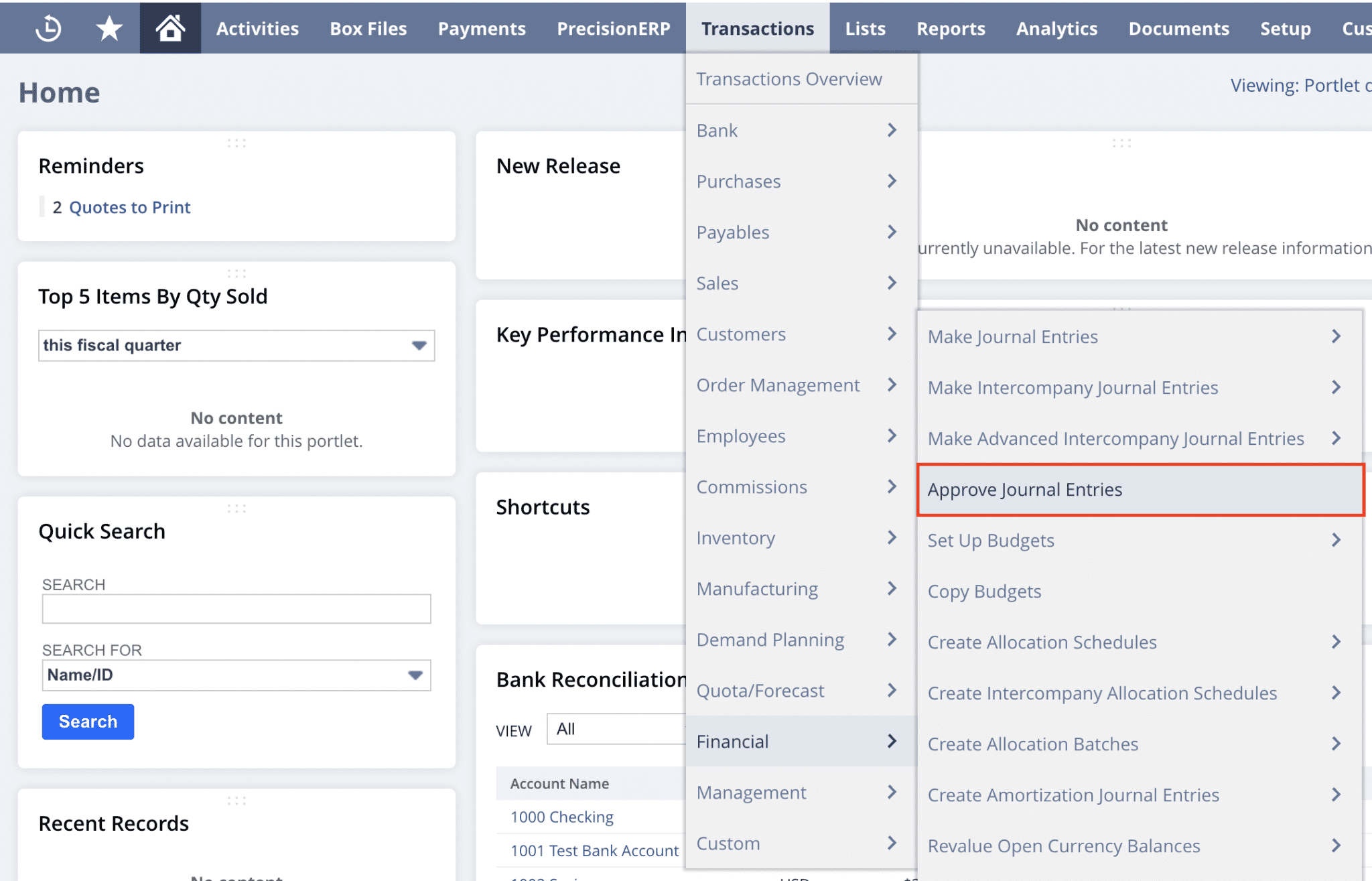Select Transactions Overview
The image size is (1372, 881).
tap(789, 78)
